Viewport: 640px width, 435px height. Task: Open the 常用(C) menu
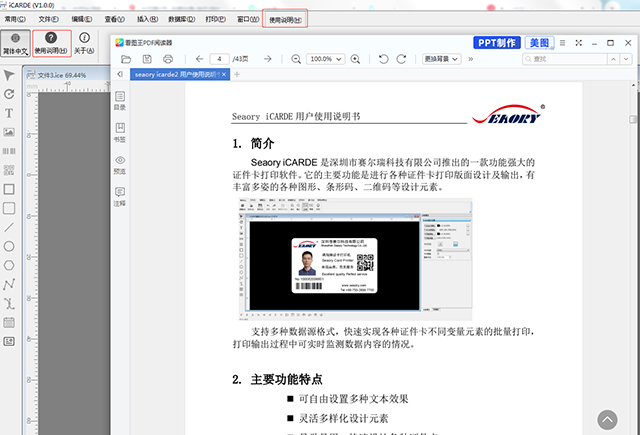pos(15,19)
